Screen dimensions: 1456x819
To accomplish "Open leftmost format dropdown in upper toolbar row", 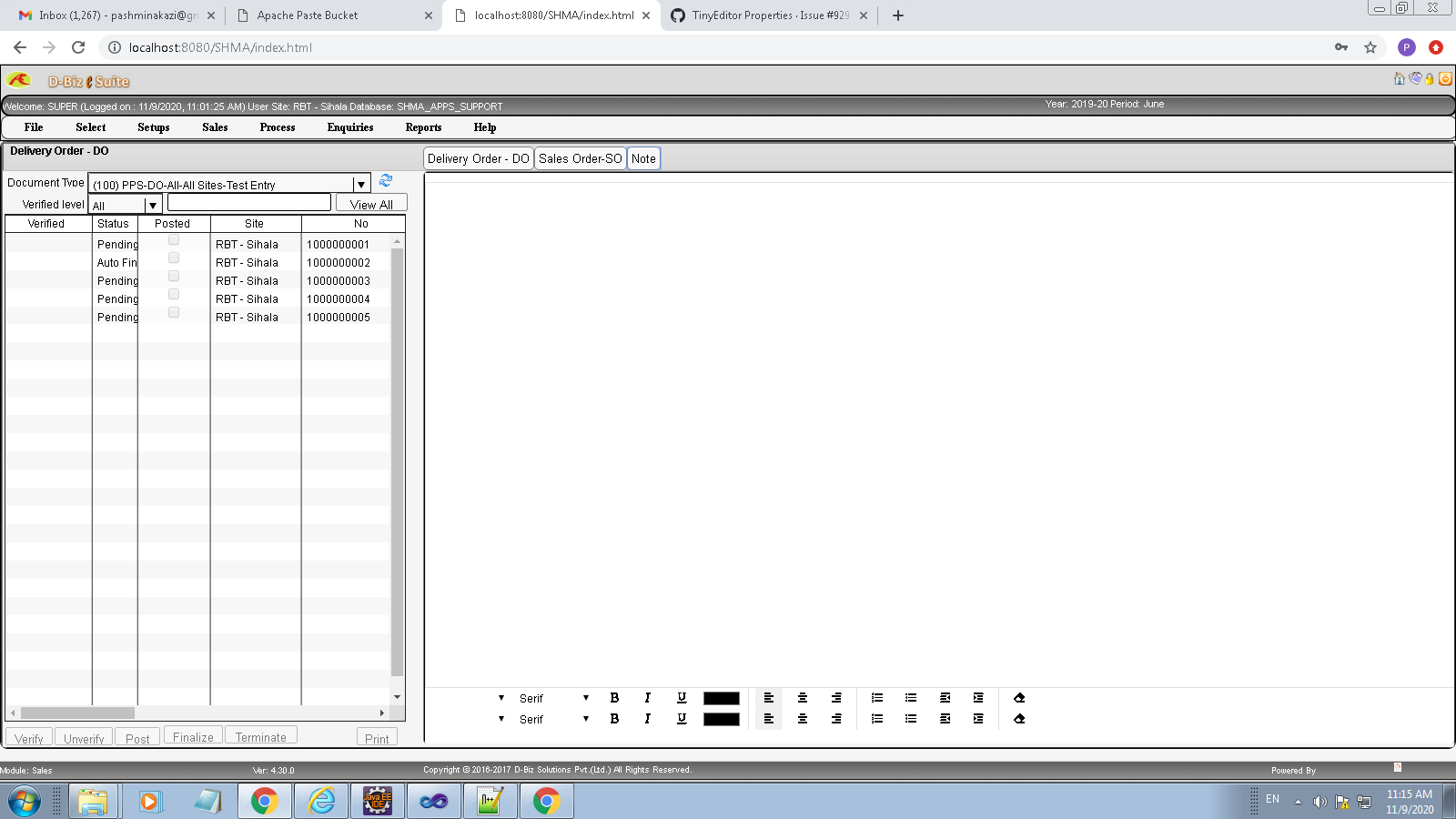I will [x=501, y=698].
